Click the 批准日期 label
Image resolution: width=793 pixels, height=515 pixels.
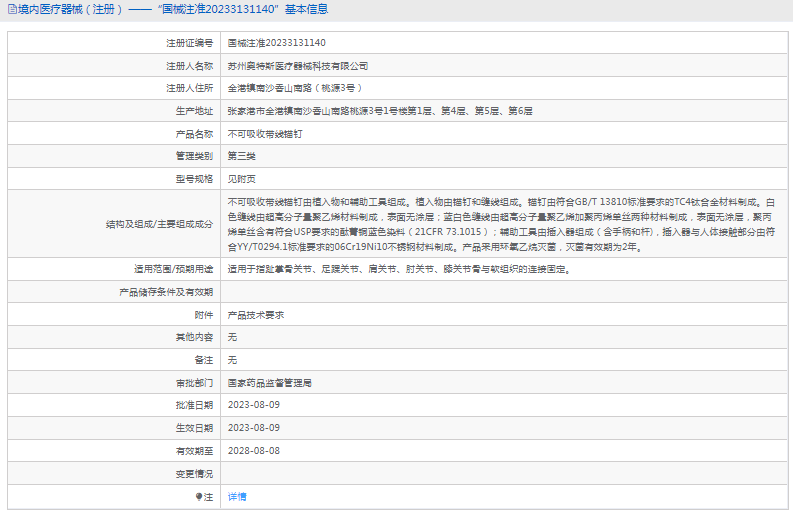click(194, 405)
